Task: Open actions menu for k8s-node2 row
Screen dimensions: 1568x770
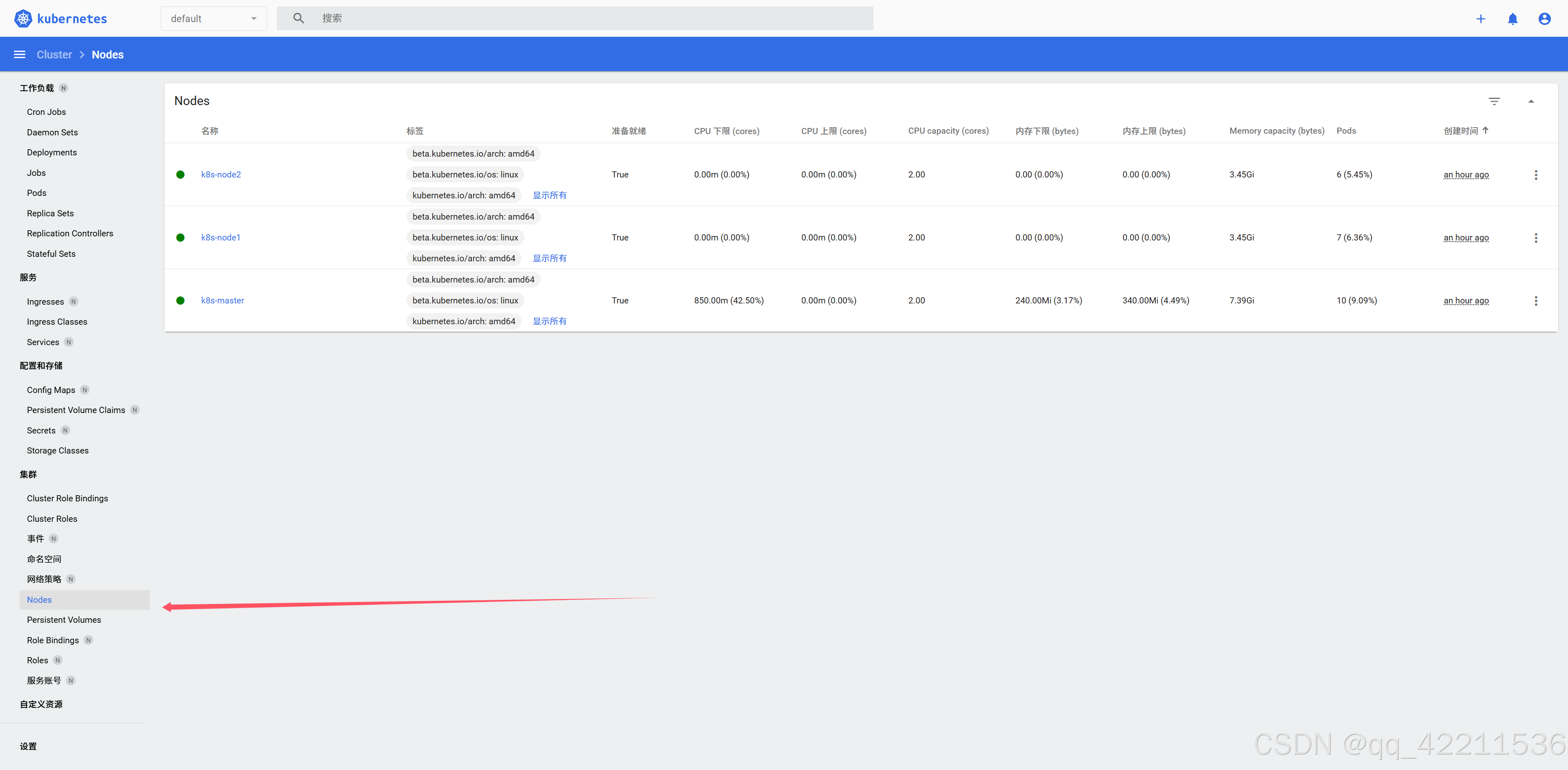Action: pos(1536,175)
